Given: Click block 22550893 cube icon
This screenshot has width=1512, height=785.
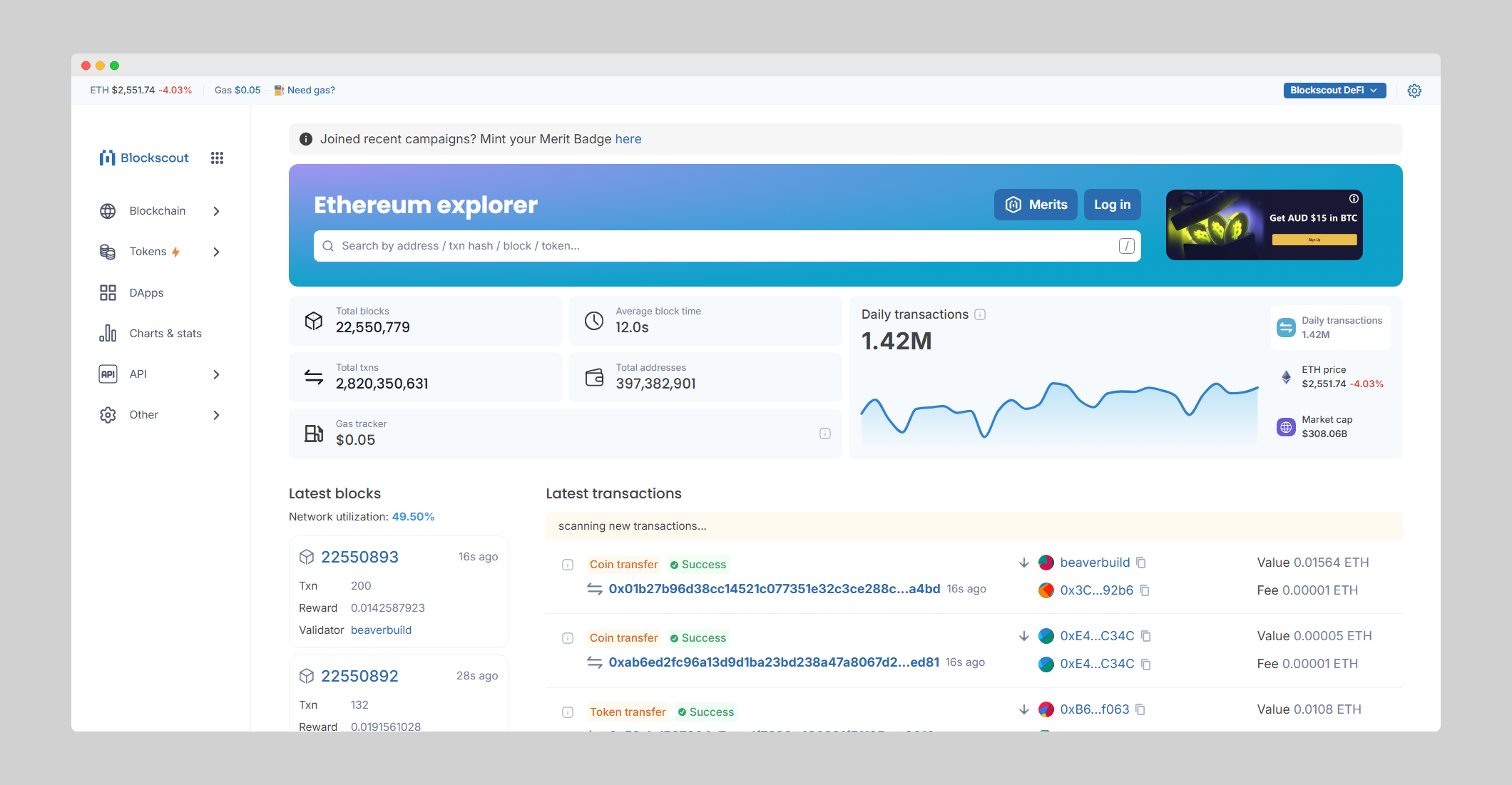Looking at the screenshot, I should pyautogui.click(x=307, y=557).
